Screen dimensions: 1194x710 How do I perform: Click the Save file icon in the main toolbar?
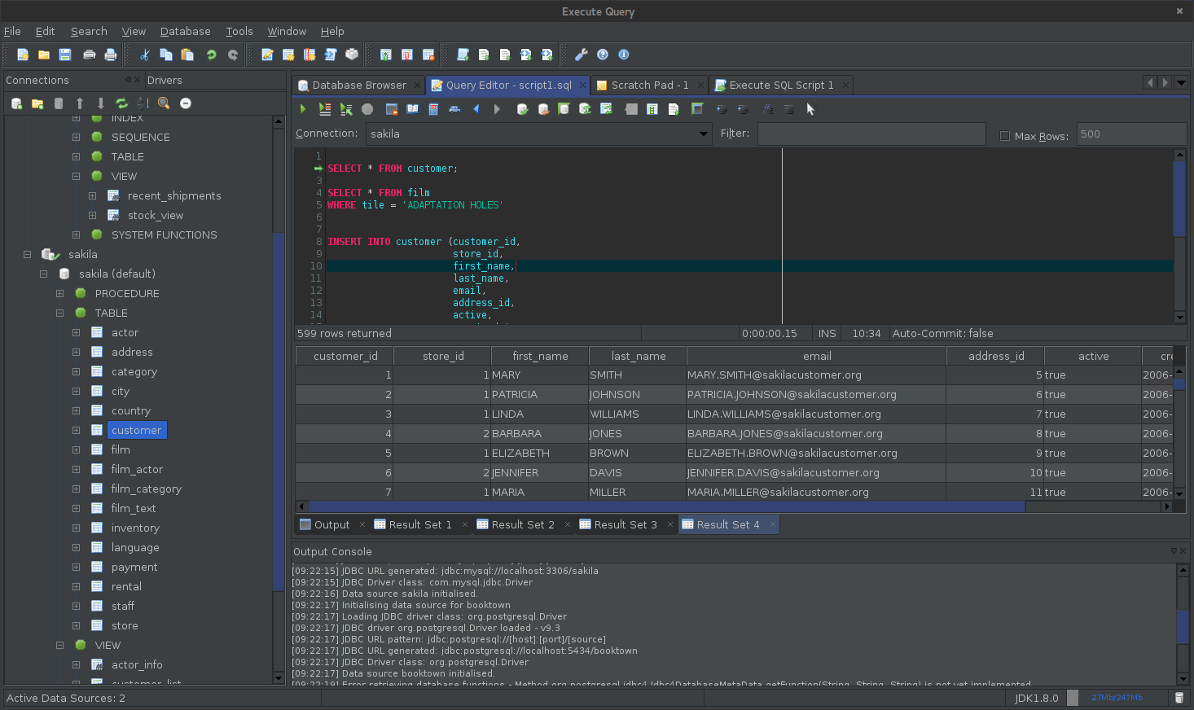[65, 55]
